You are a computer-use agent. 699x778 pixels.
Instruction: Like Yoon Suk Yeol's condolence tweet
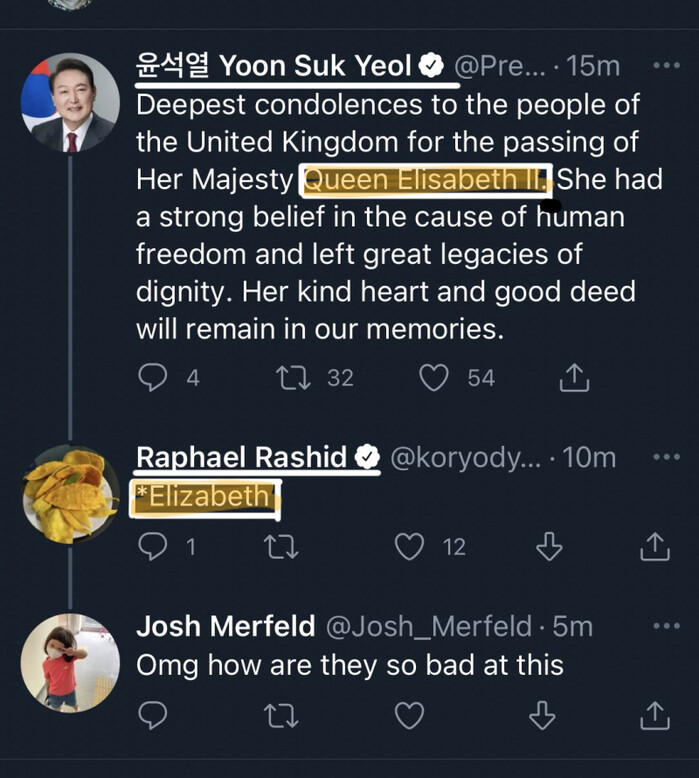click(433, 377)
